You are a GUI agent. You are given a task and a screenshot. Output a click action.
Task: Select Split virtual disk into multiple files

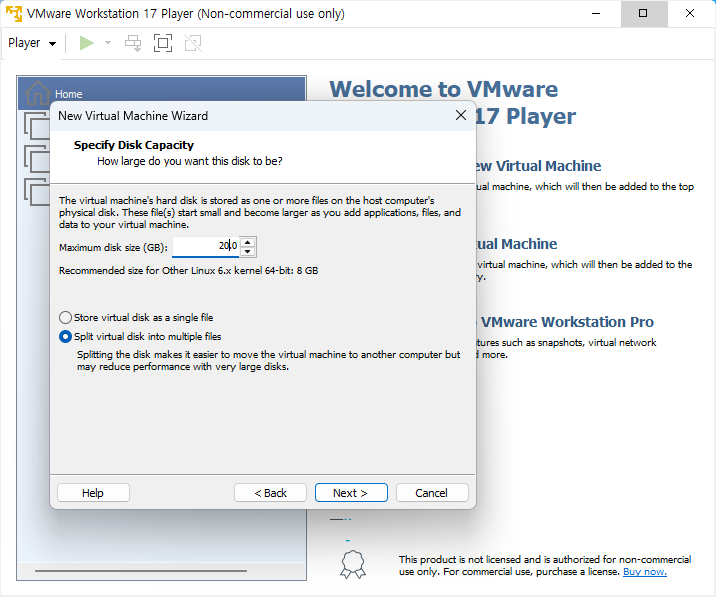[140, 337]
